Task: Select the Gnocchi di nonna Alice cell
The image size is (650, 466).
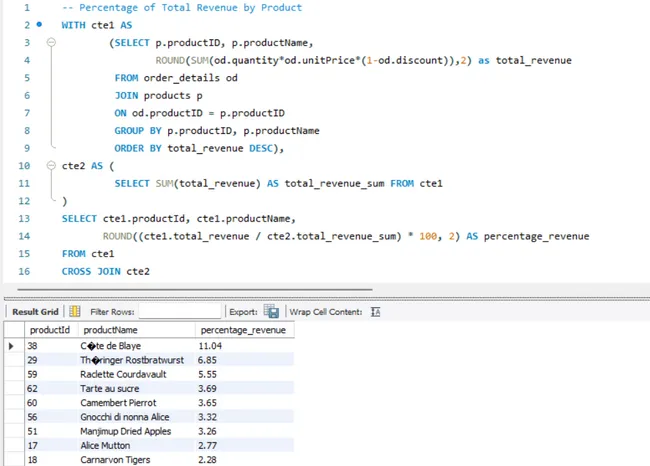Action: (x=137, y=417)
